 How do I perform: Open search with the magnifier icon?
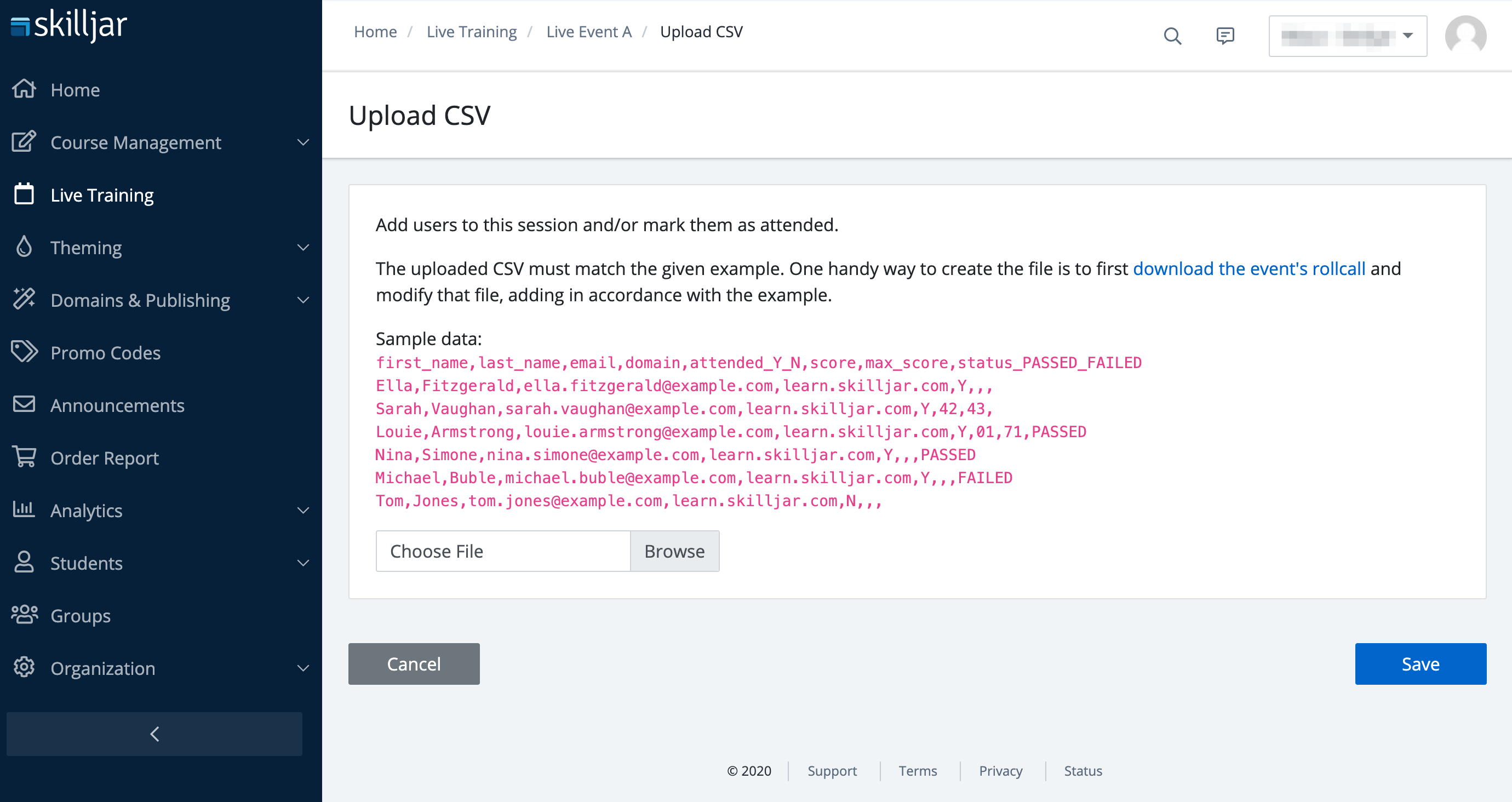pyautogui.click(x=1172, y=36)
